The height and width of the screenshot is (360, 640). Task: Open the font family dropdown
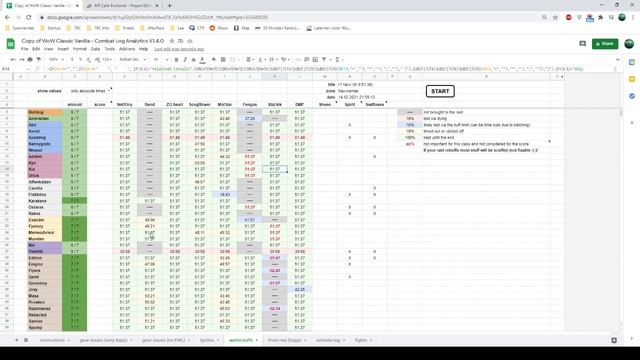coord(132,60)
